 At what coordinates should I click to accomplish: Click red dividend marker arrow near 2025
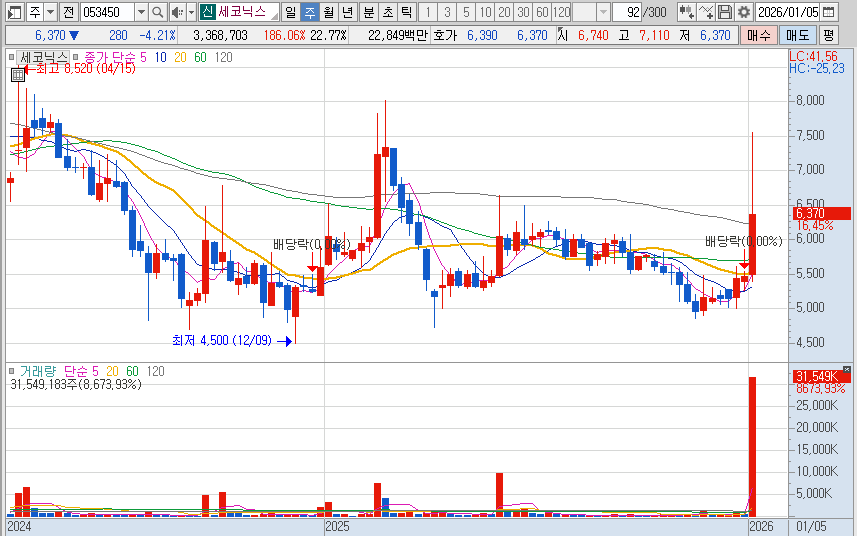point(312,268)
